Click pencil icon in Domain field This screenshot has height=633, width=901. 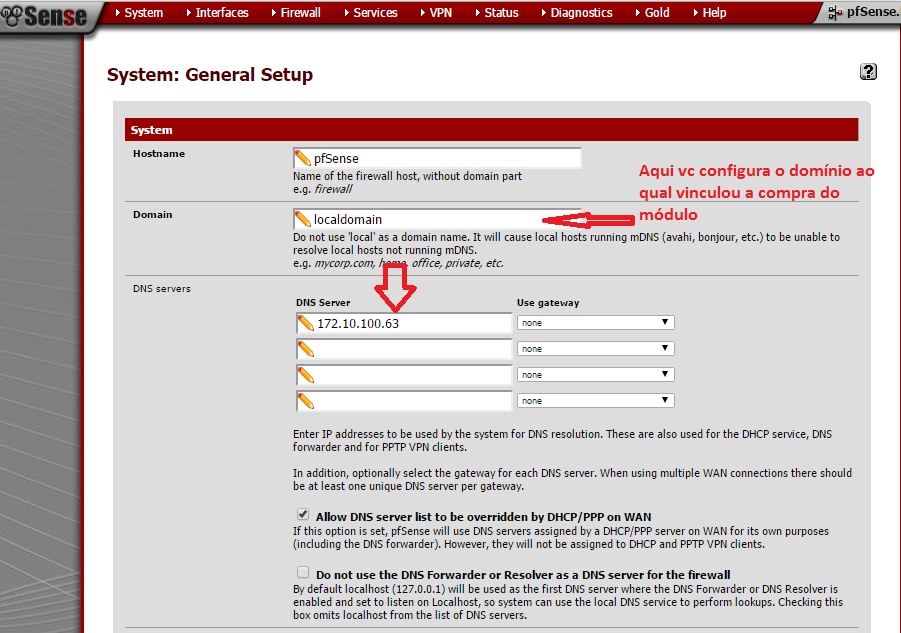point(303,219)
